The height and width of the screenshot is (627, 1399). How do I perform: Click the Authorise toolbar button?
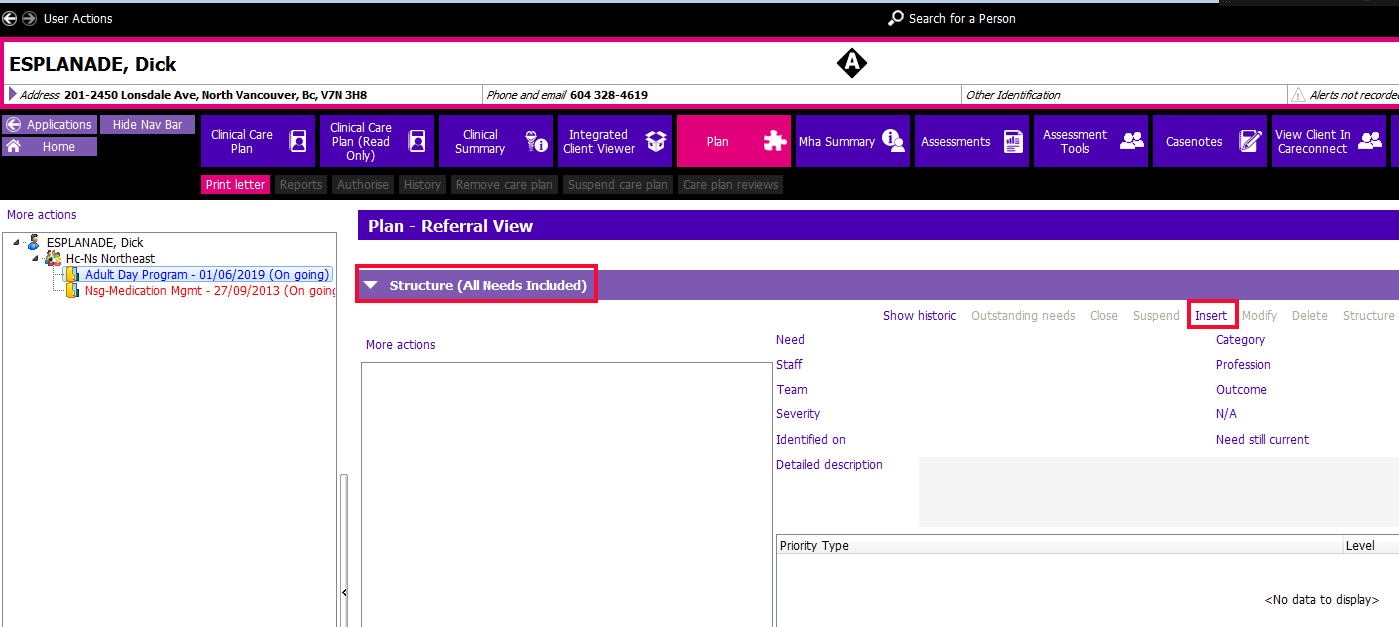363,185
